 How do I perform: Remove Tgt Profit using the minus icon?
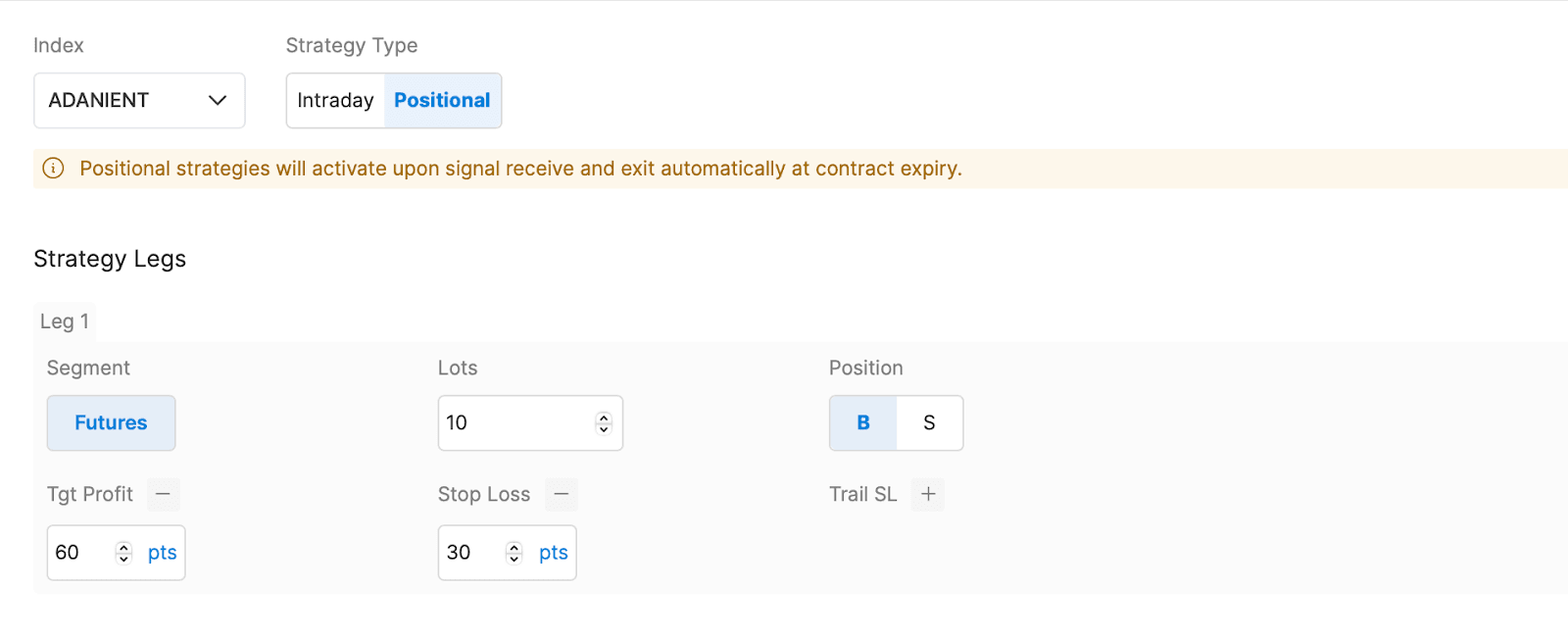click(163, 494)
